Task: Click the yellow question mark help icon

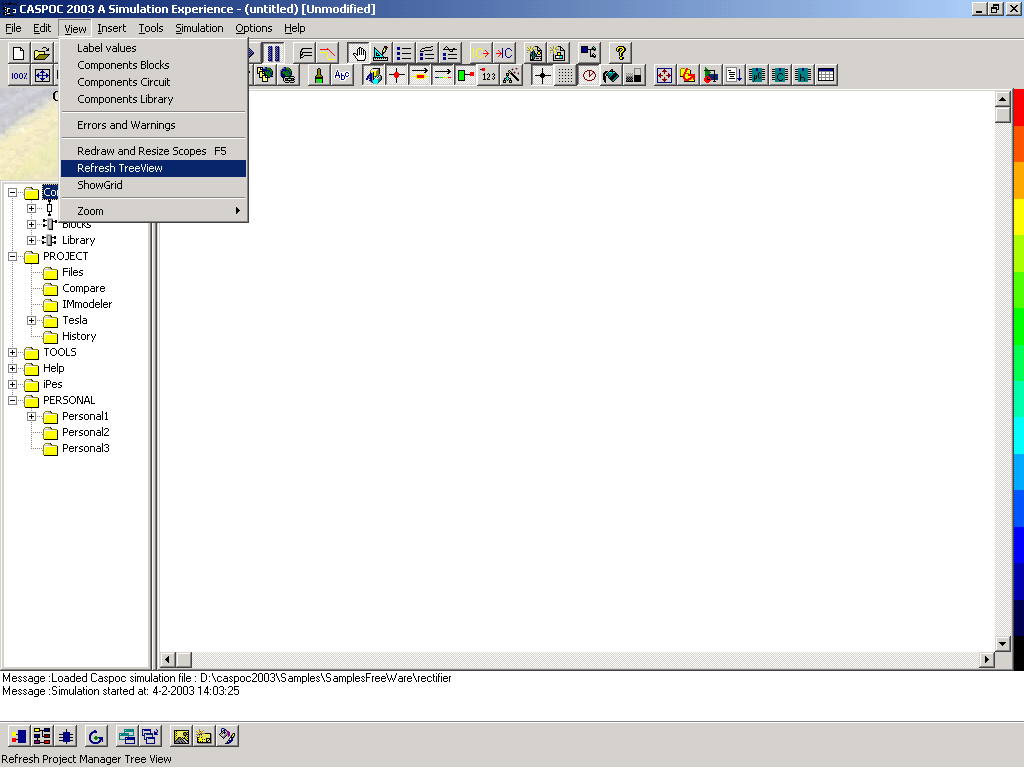Action: [620, 53]
